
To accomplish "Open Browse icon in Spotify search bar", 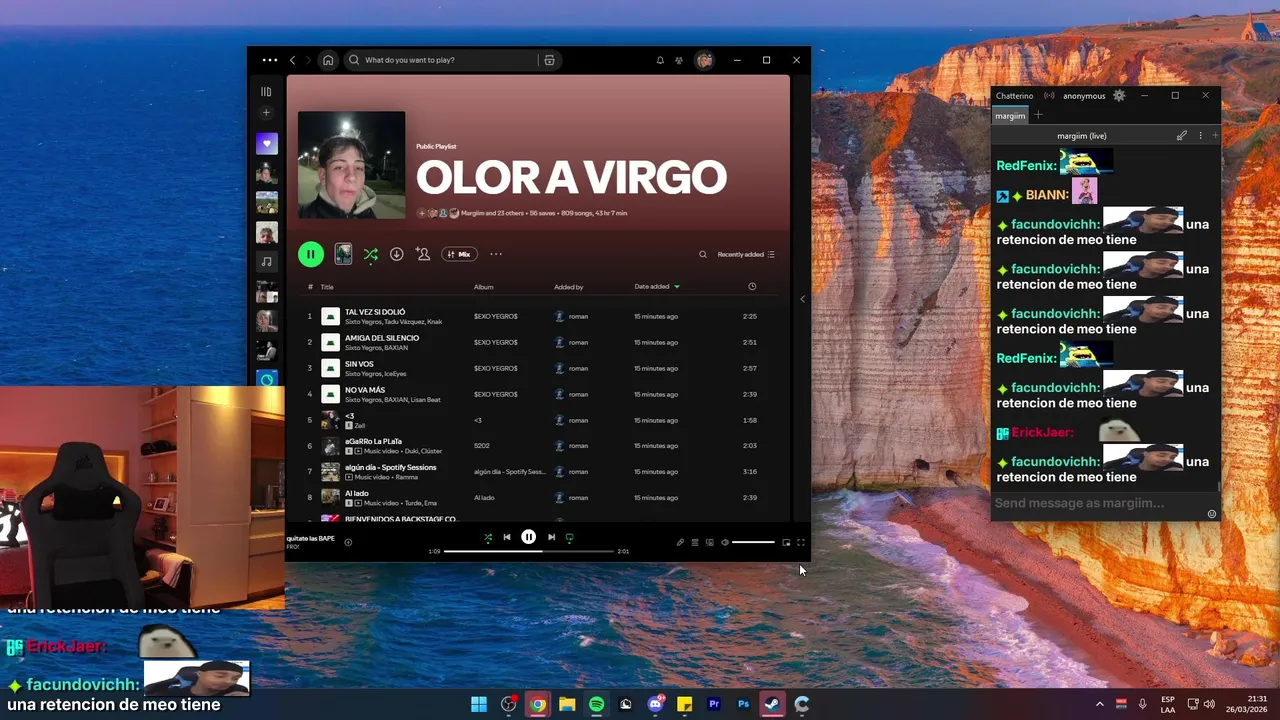I will click(549, 60).
